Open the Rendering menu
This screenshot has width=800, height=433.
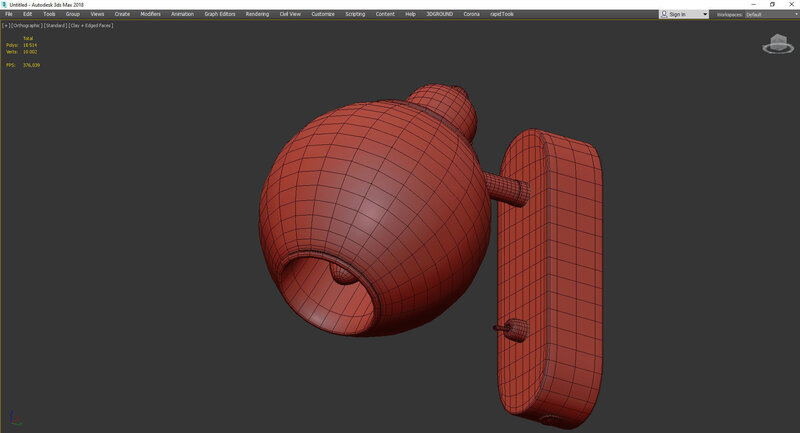click(x=257, y=15)
